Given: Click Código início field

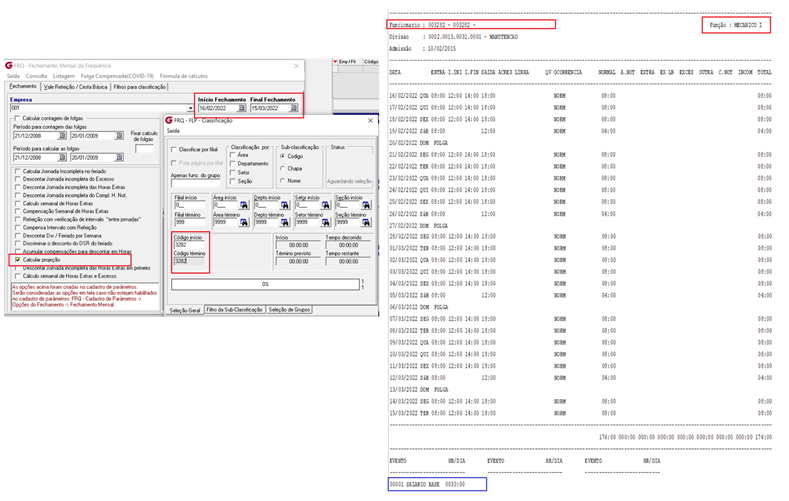Looking at the screenshot, I should [x=189, y=245].
